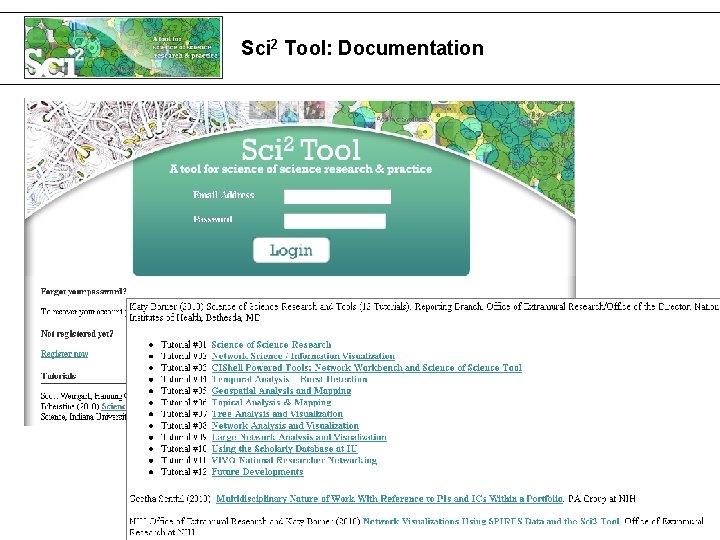Open Future Developments tutorial link
The image size is (720, 540).
coord(257,472)
